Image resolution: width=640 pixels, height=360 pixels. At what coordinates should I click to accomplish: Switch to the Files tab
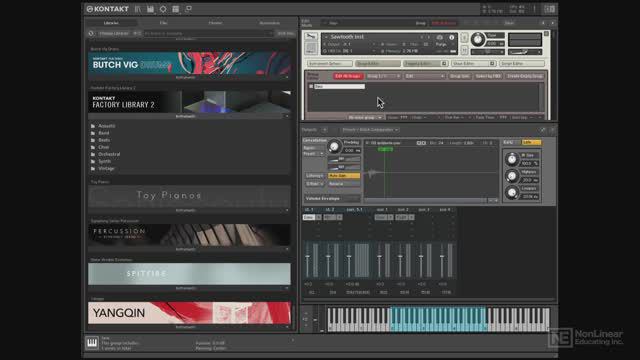coord(163,23)
